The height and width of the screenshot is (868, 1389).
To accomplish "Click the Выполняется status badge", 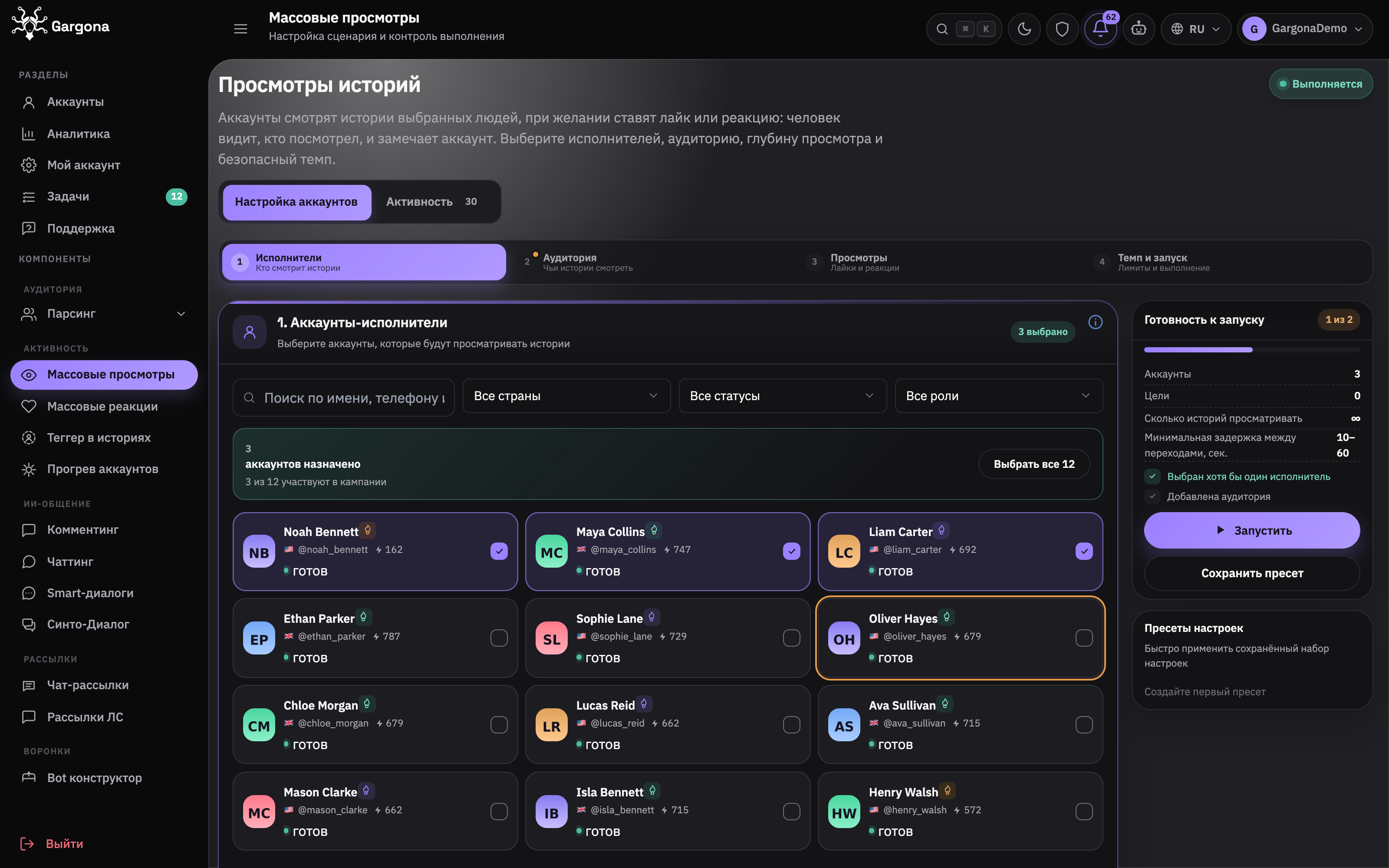I will click(1321, 84).
